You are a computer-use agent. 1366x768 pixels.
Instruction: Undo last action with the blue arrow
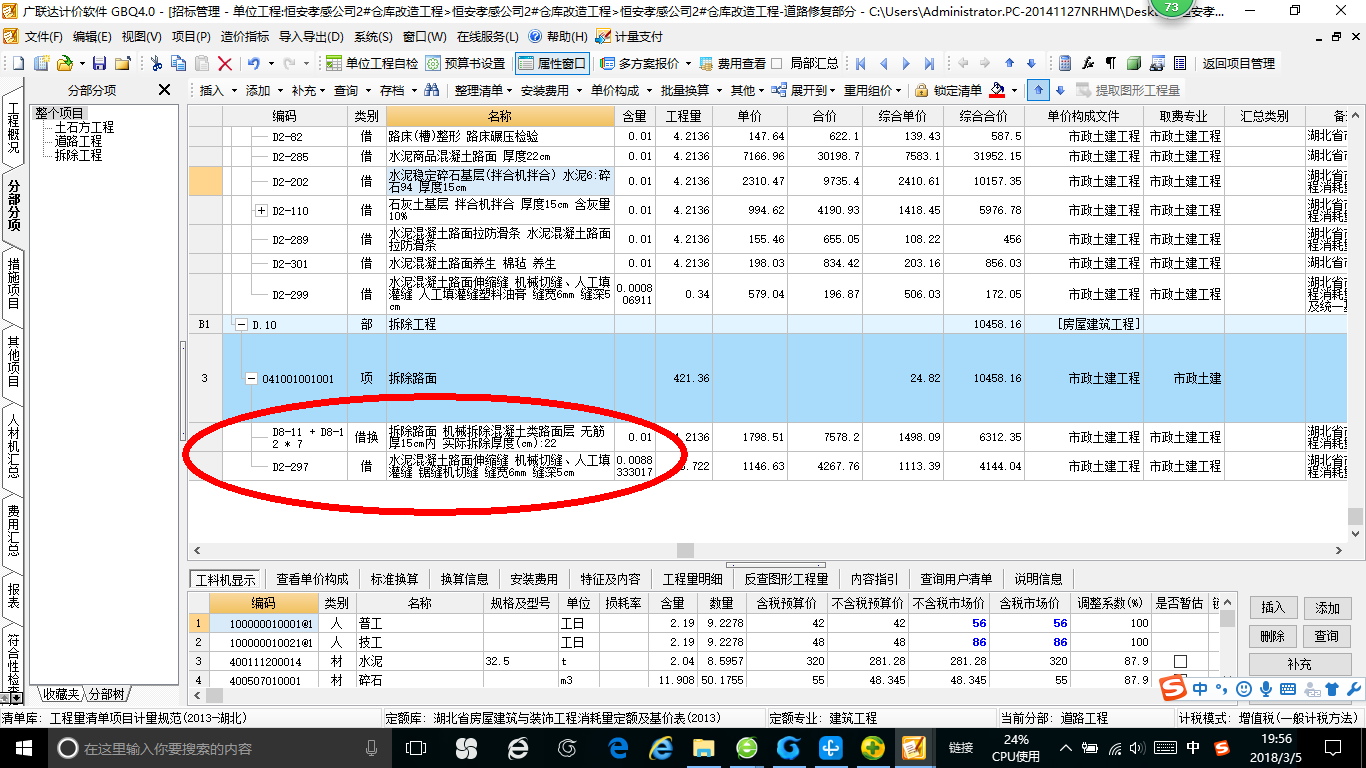[254, 63]
